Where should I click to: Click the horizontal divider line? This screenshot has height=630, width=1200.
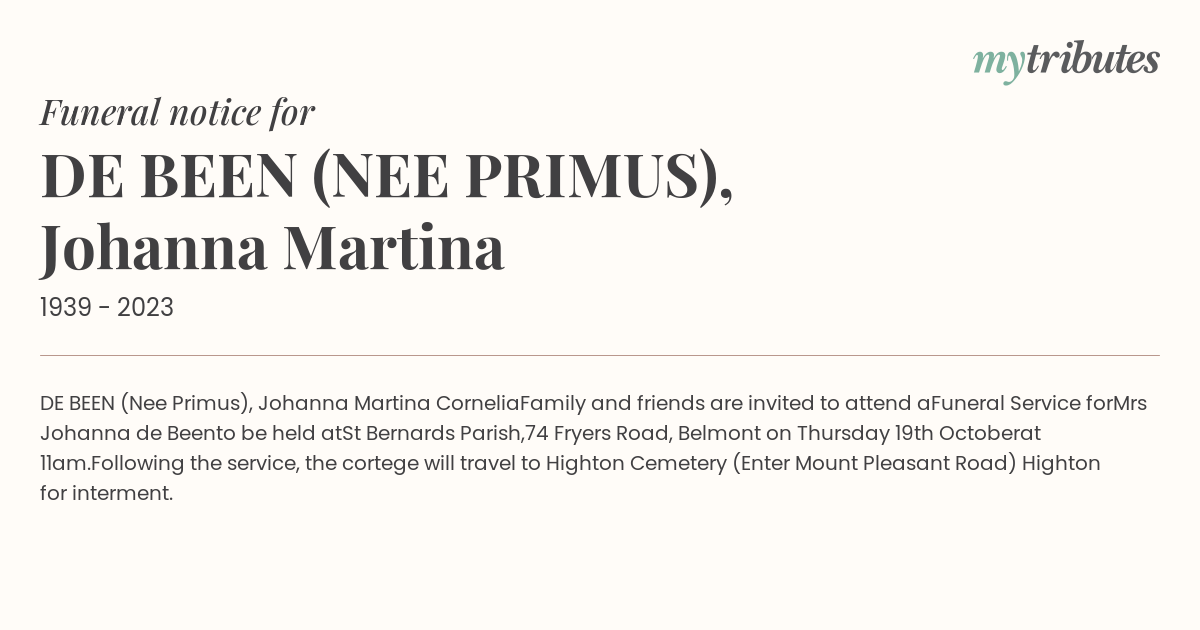[600, 355]
